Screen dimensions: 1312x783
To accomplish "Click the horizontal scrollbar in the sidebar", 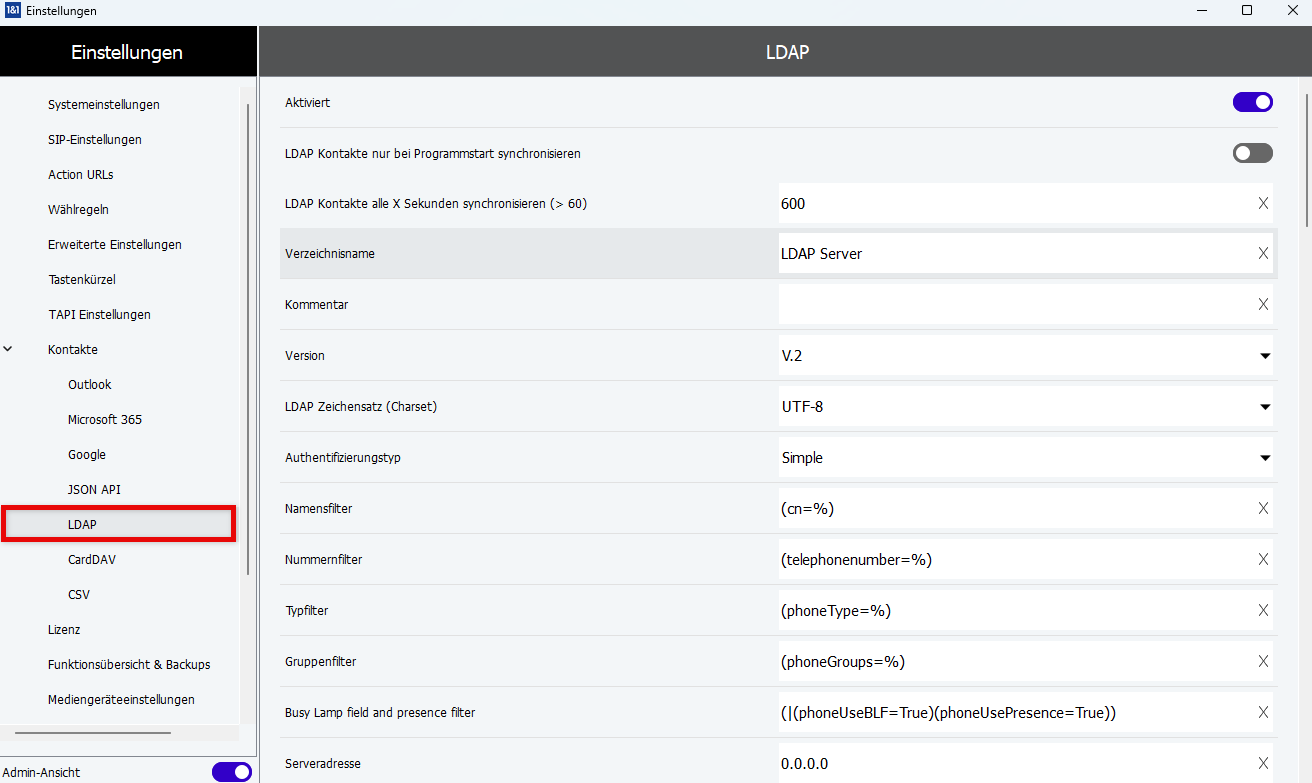I will 93,733.
